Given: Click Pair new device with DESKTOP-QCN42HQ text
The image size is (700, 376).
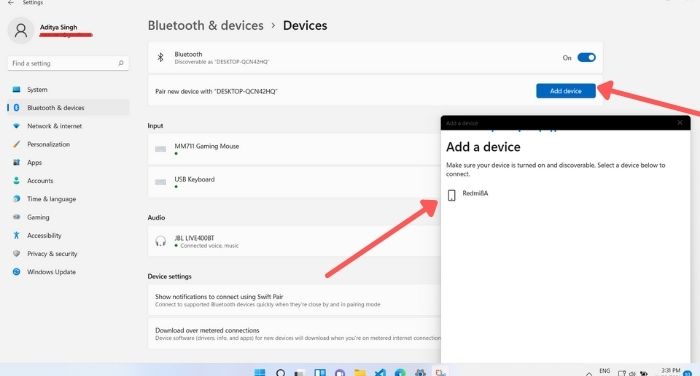Looking at the screenshot, I should click(216, 91).
